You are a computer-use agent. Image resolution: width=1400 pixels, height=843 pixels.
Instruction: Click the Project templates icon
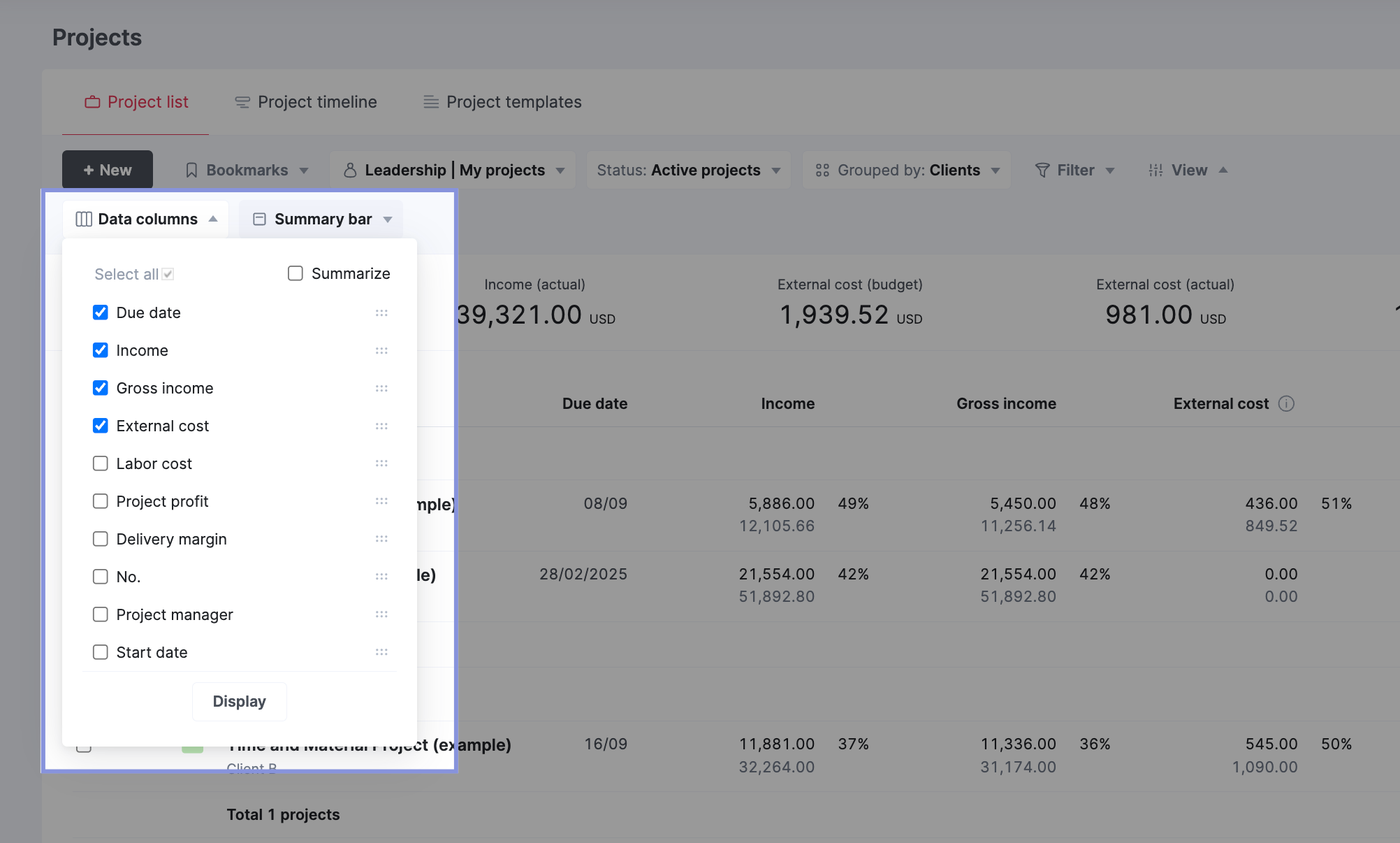click(430, 101)
